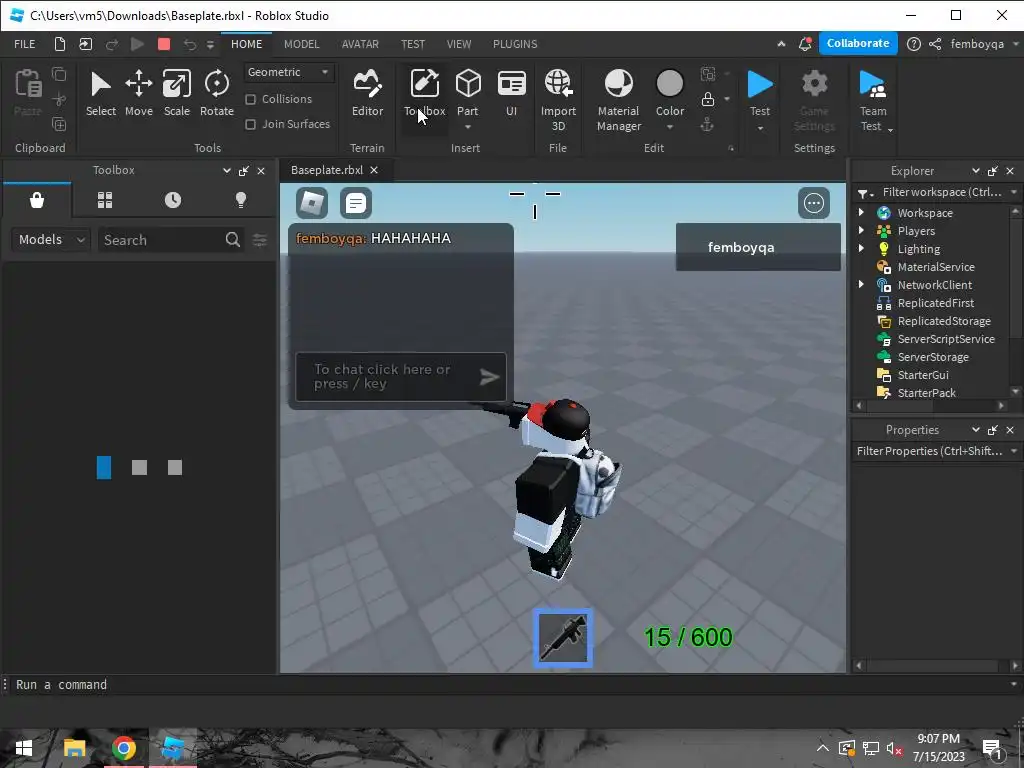
Task: Expand the Lighting tree node
Action: (x=861, y=248)
